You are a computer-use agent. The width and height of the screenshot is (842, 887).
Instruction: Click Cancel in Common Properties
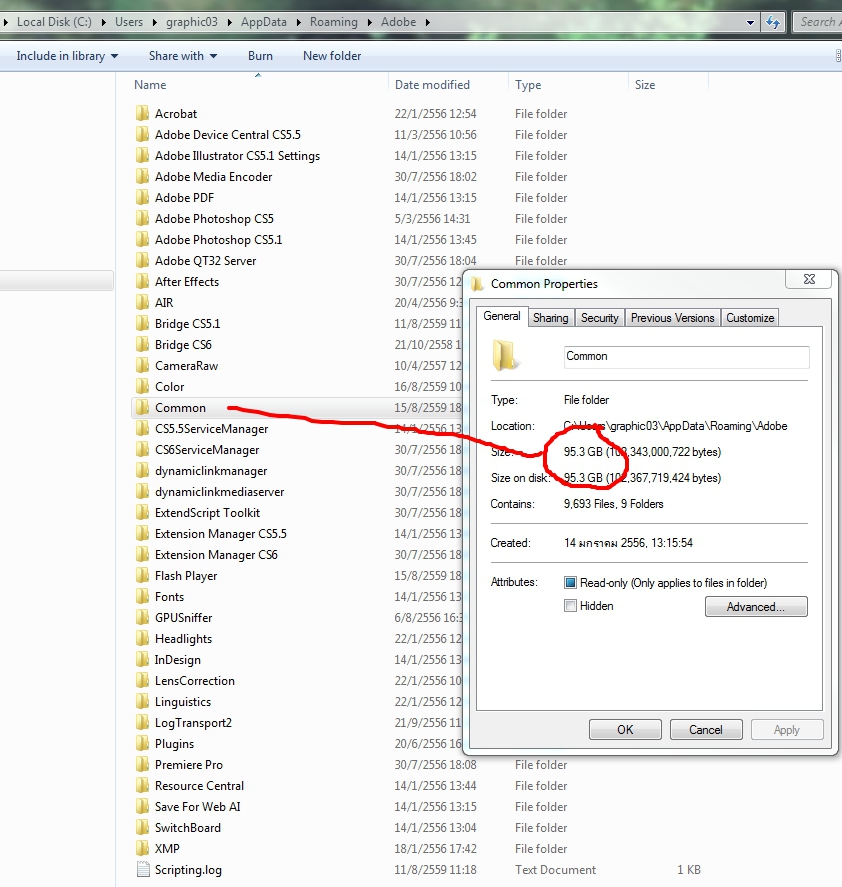pos(706,729)
